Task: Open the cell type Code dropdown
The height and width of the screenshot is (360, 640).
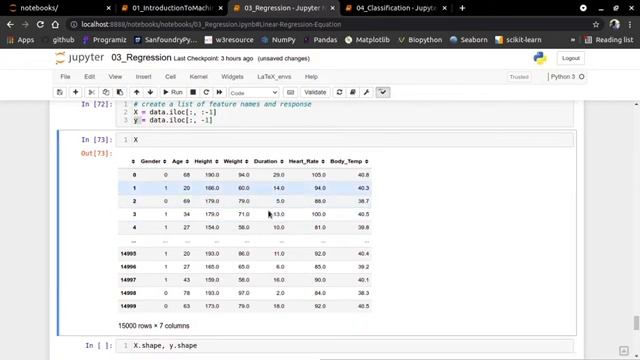Action: 253,93
